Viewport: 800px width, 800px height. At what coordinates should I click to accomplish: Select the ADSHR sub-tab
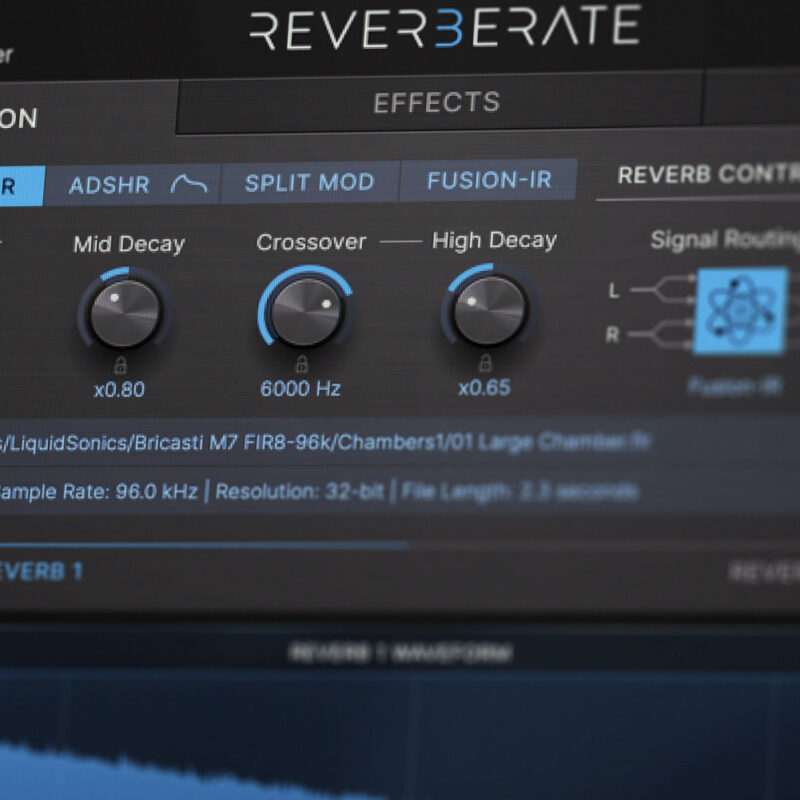[x=133, y=185]
